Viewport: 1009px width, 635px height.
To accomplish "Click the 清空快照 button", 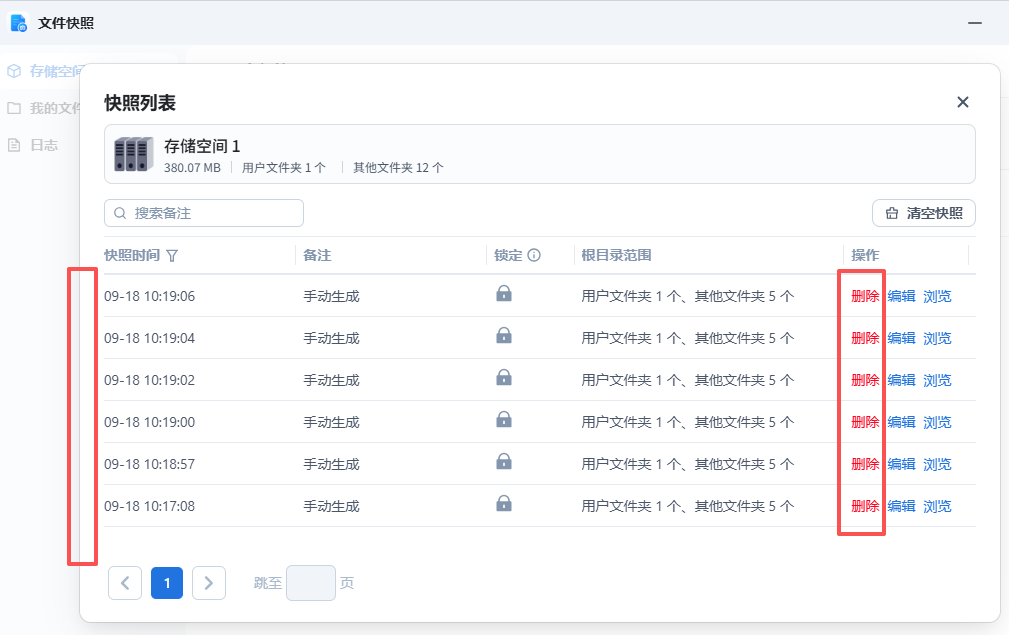I will click(923, 213).
